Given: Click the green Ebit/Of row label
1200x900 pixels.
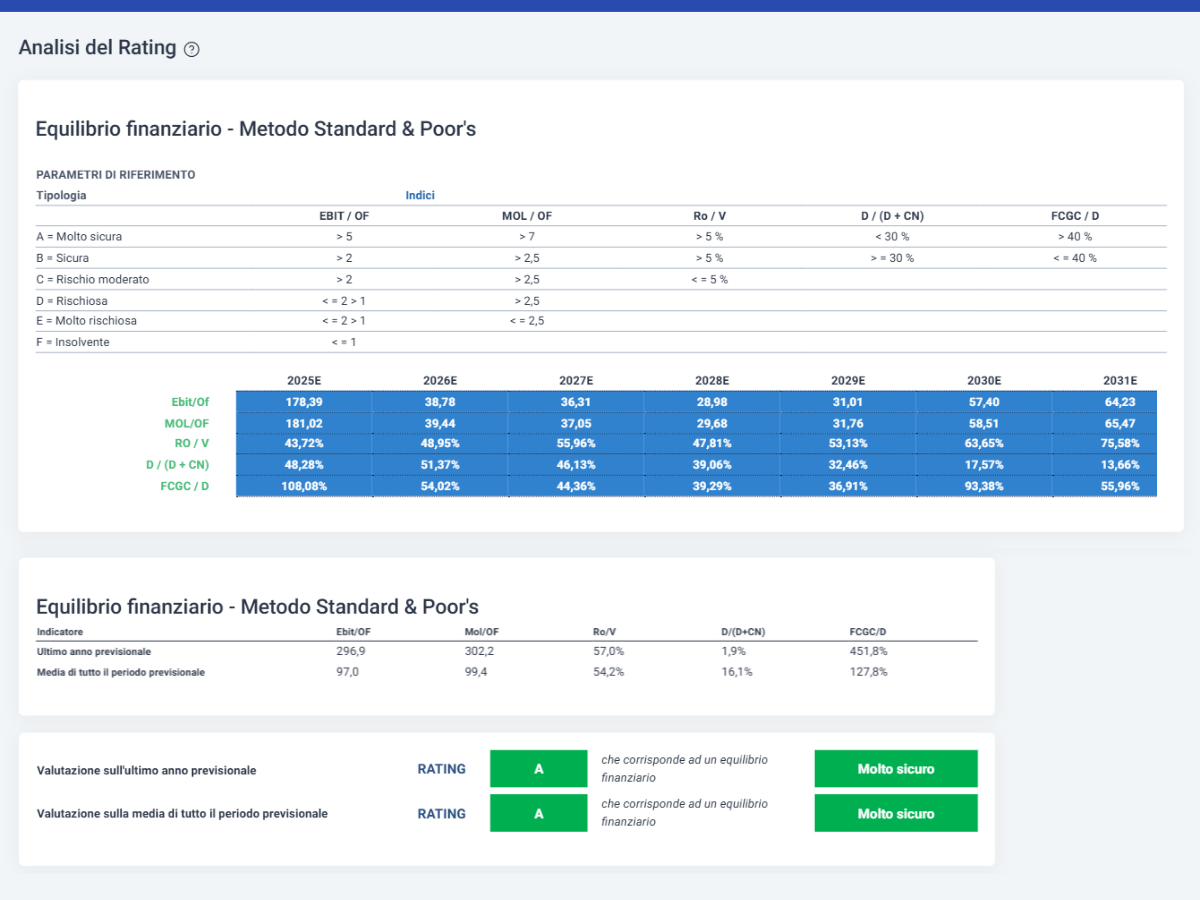Looking at the screenshot, I should click(190, 402).
